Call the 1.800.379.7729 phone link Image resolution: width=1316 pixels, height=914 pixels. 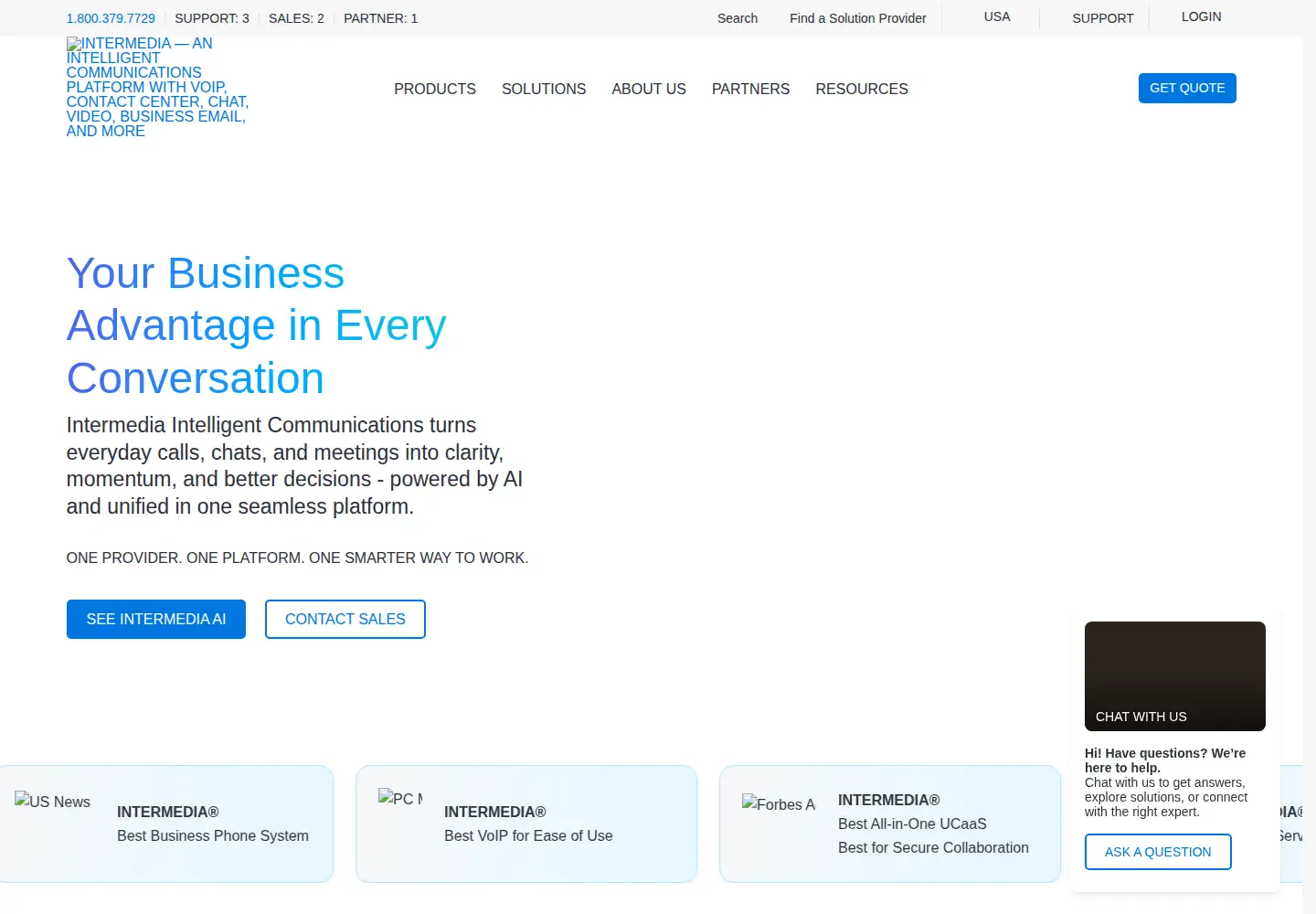(x=111, y=18)
